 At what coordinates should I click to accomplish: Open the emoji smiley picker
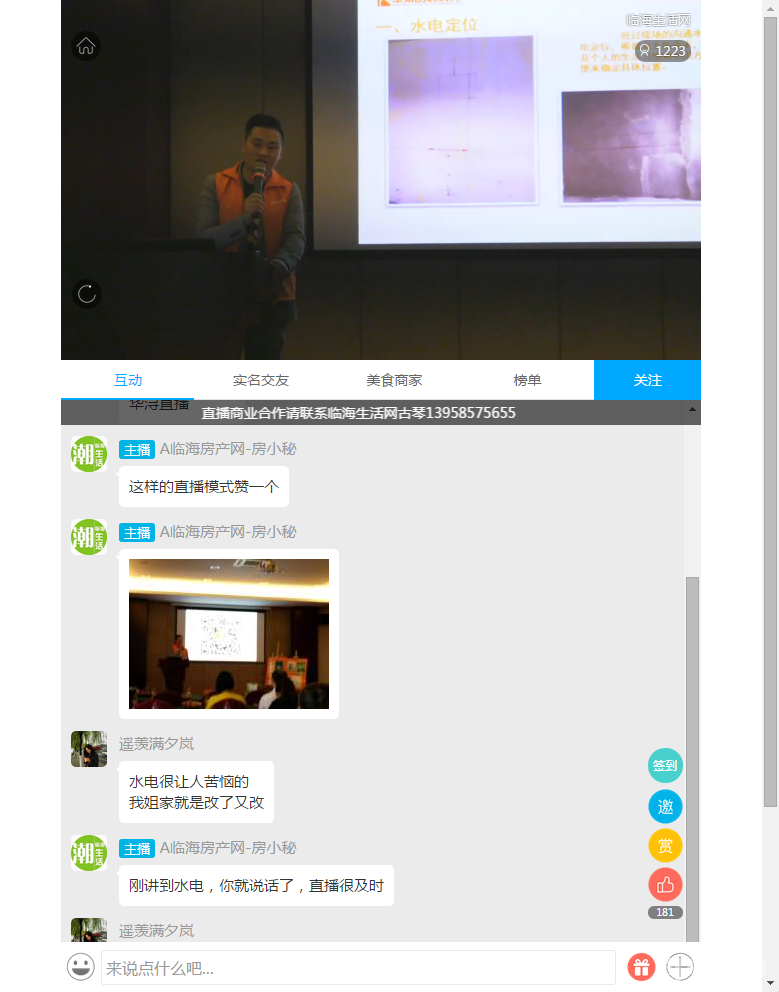pyautogui.click(x=81, y=967)
